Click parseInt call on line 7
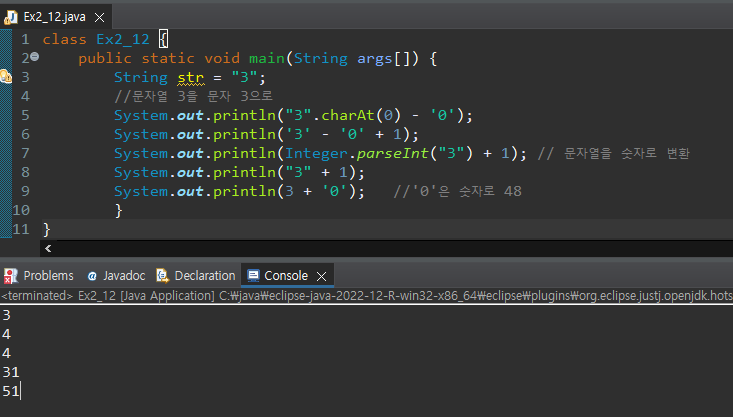 [x=392, y=153]
